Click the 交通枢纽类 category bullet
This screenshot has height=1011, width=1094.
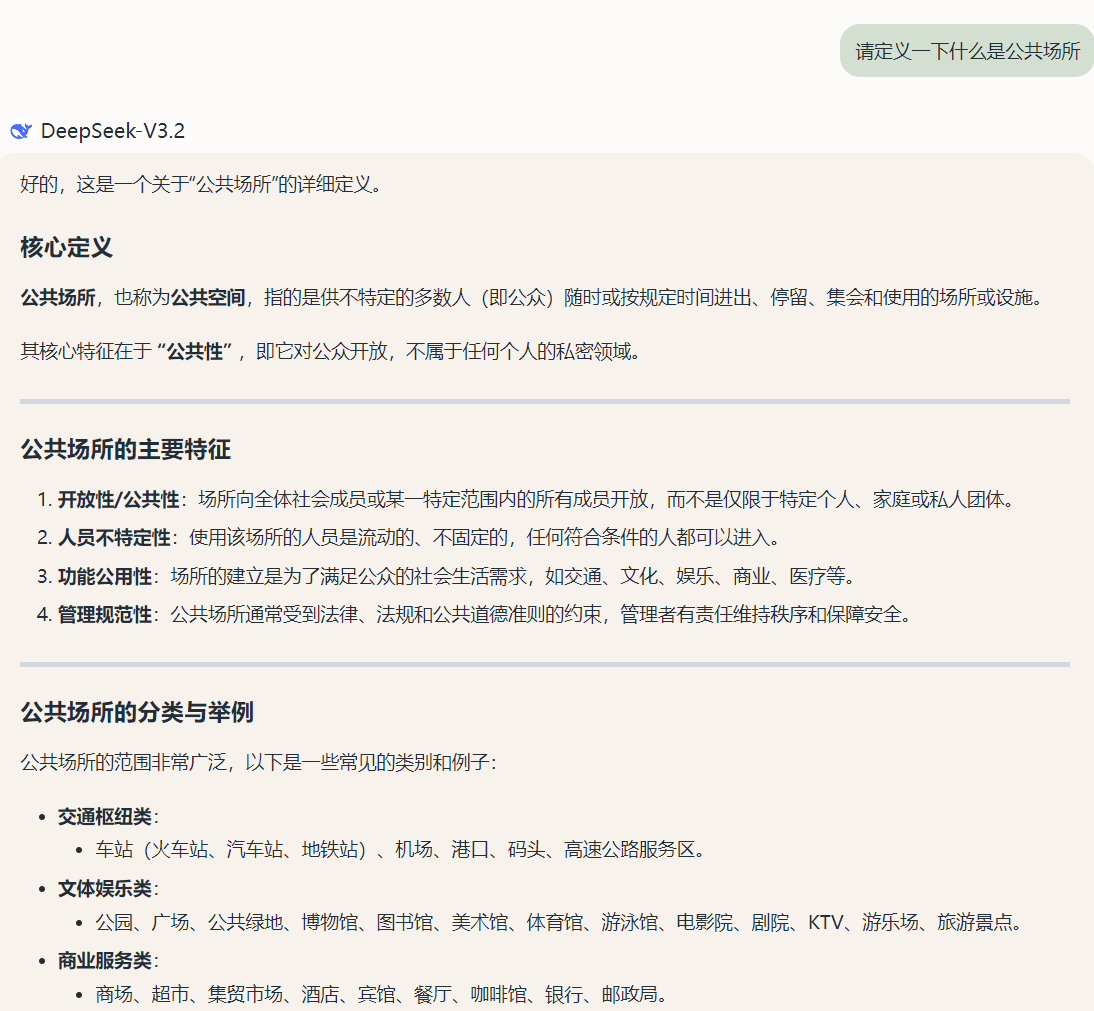[x=104, y=816]
